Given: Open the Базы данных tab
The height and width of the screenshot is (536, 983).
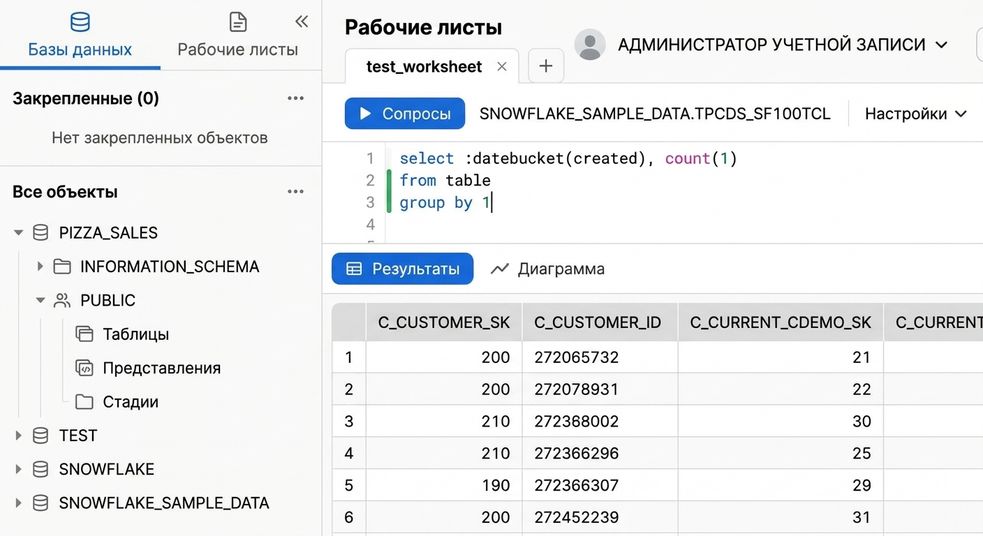Looking at the screenshot, I should (x=80, y=35).
